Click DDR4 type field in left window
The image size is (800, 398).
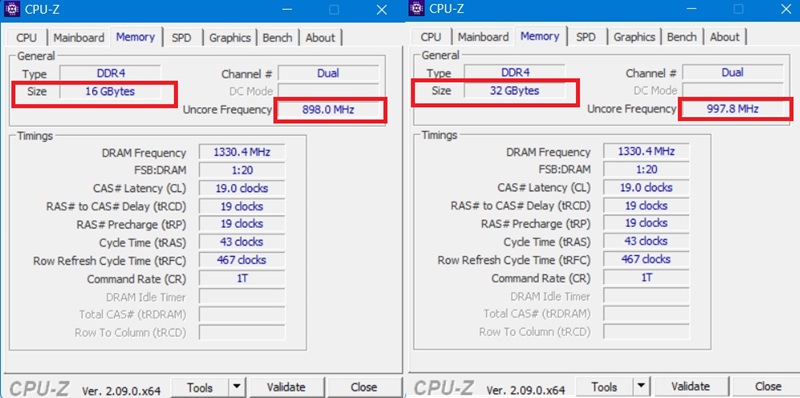pyautogui.click(x=110, y=73)
